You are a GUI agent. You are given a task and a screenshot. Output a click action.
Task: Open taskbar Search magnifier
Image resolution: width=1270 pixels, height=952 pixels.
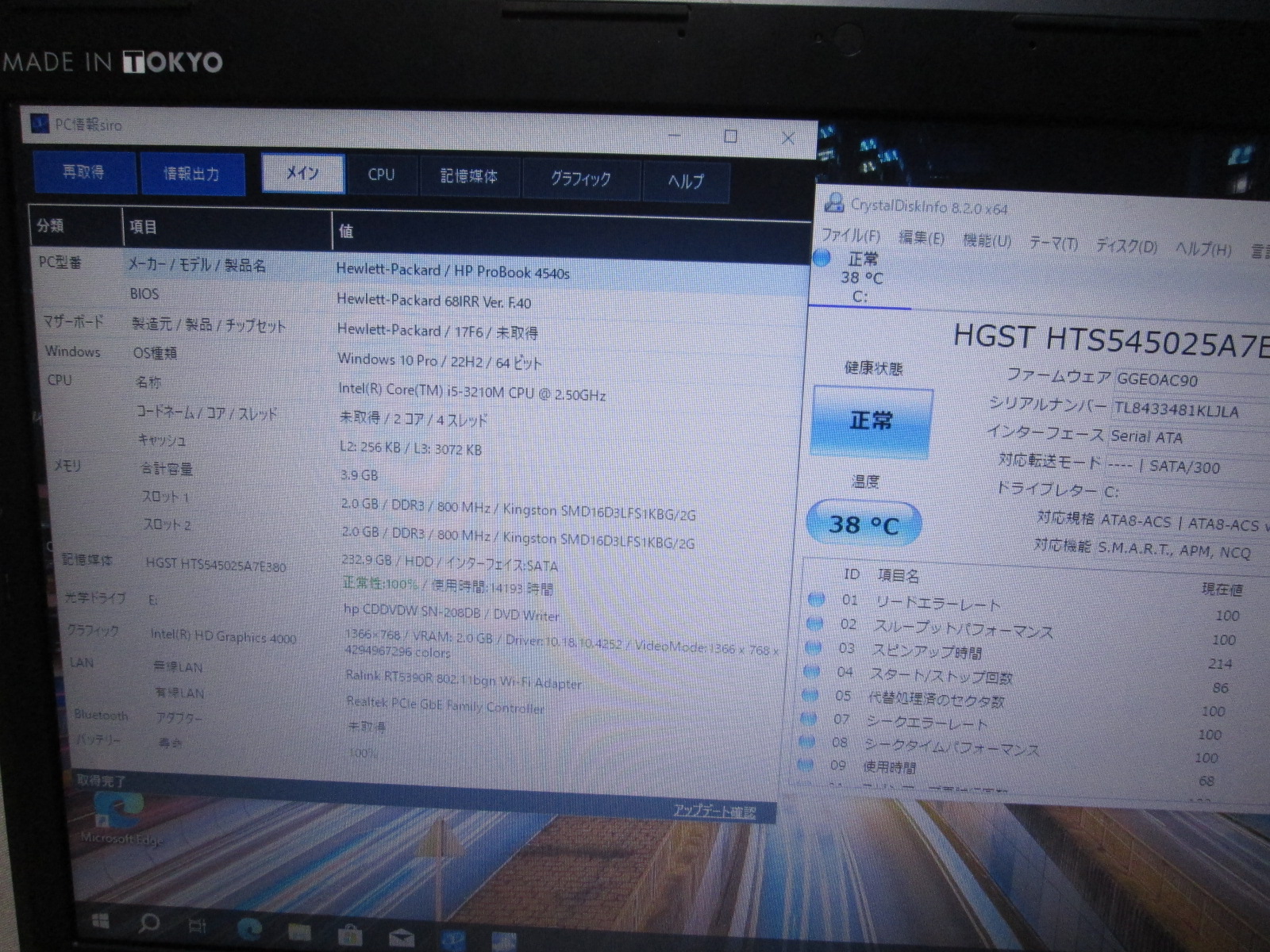point(148,923)
